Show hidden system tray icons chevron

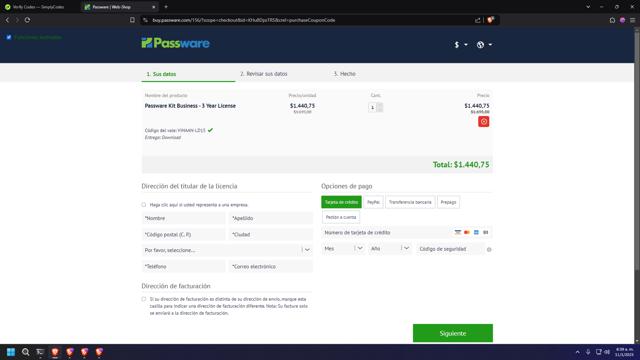tap(577, 352)
